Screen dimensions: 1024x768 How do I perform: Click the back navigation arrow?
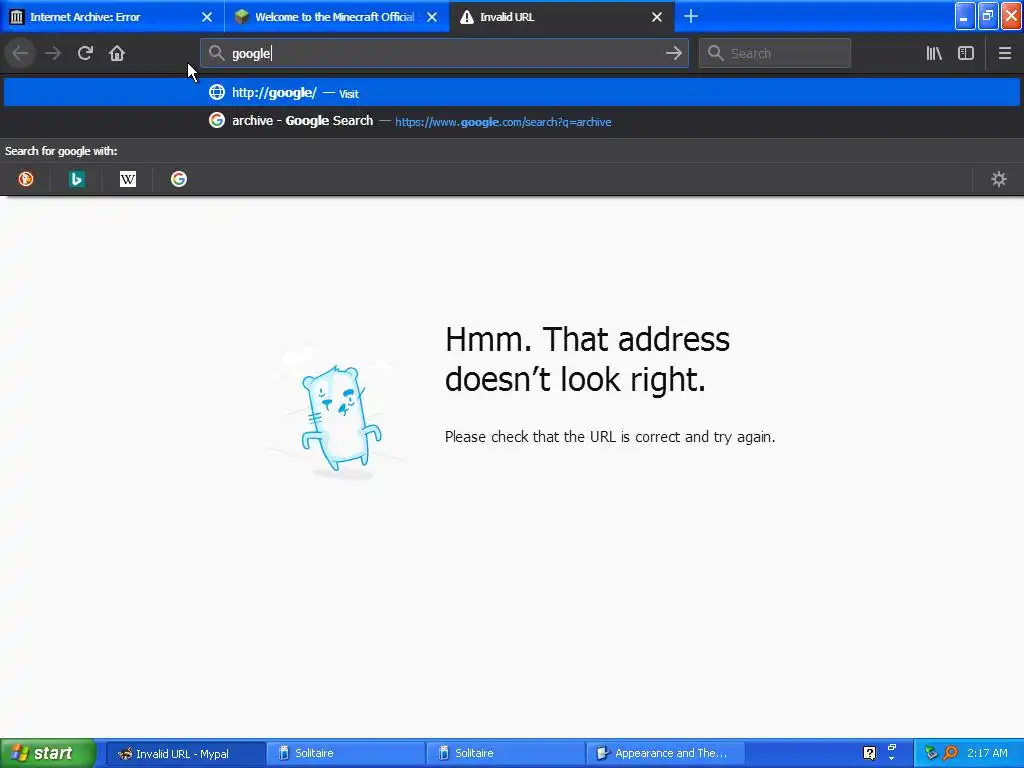pyautogui.click(x=20, y=54)
